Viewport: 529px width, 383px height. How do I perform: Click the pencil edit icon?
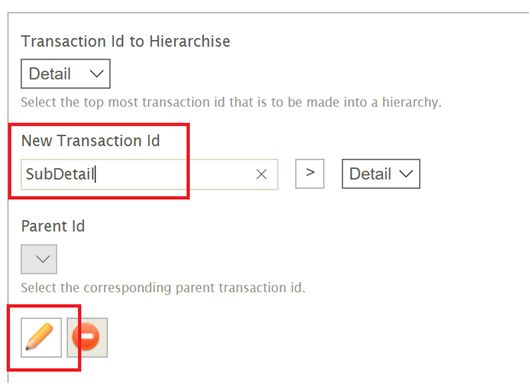(41, 337)
